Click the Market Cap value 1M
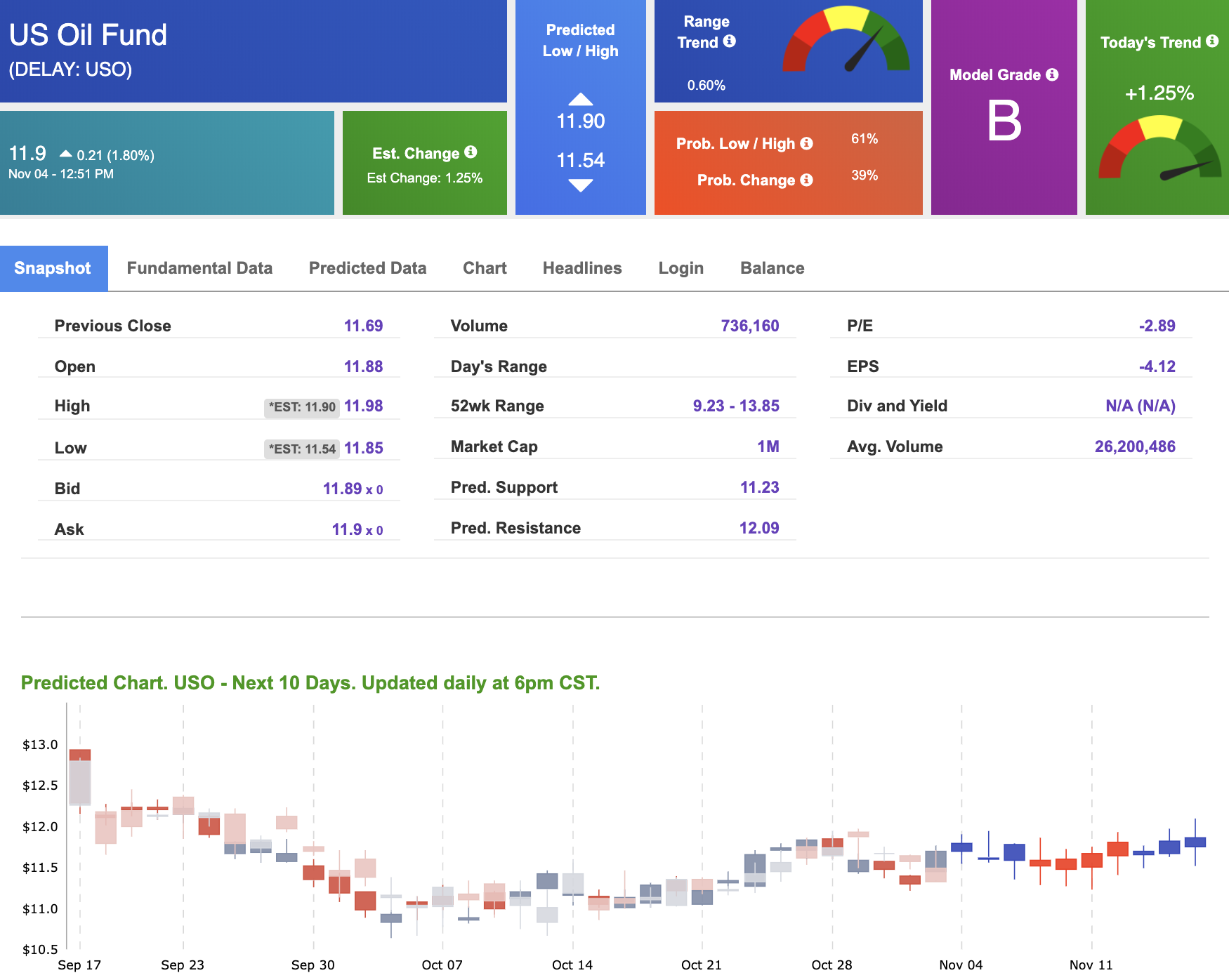 [768, 446]
